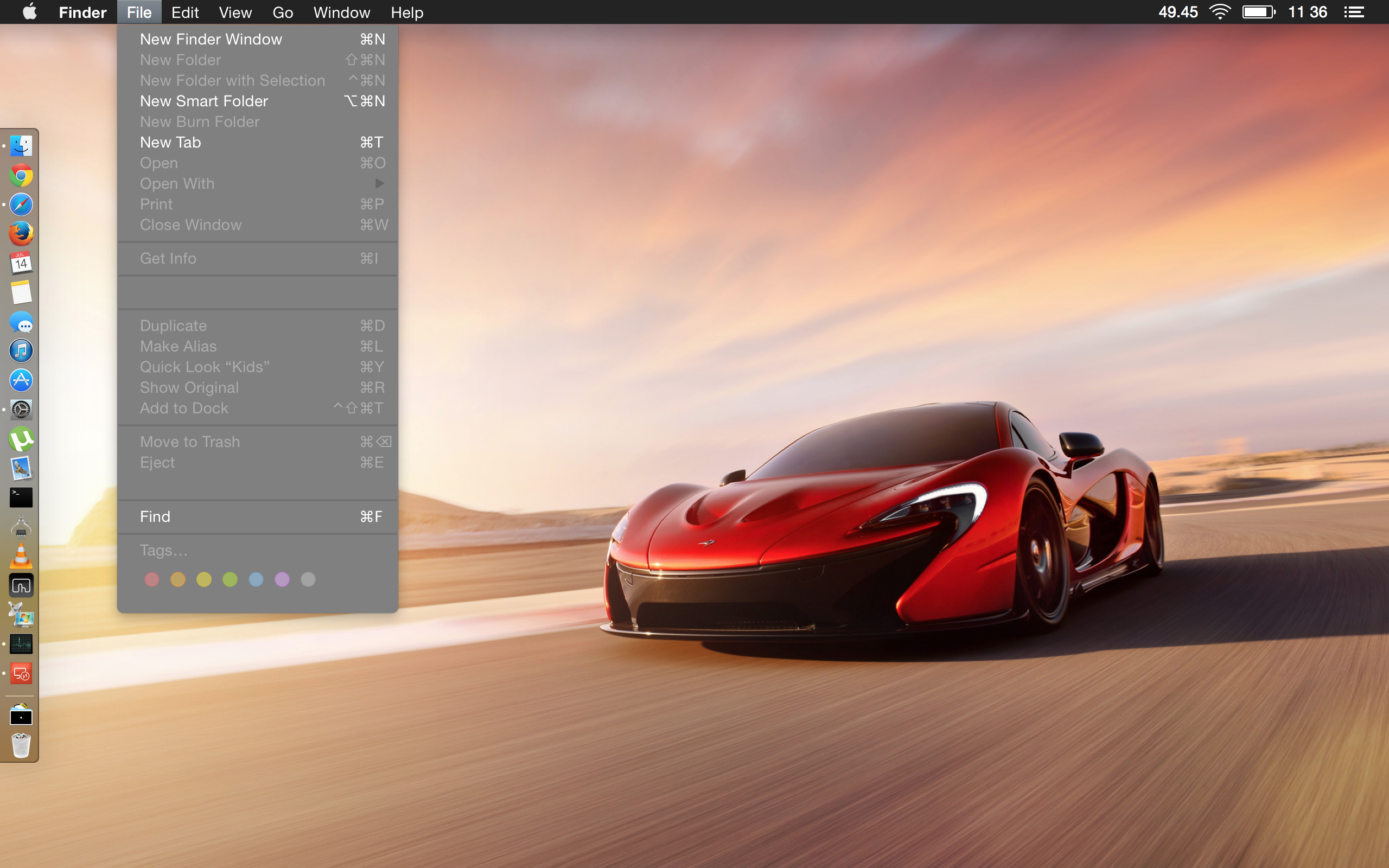This screenshot has width=1389, height=868.
Task: Open iTunes in the dock
Action: [x=21, y=351]
